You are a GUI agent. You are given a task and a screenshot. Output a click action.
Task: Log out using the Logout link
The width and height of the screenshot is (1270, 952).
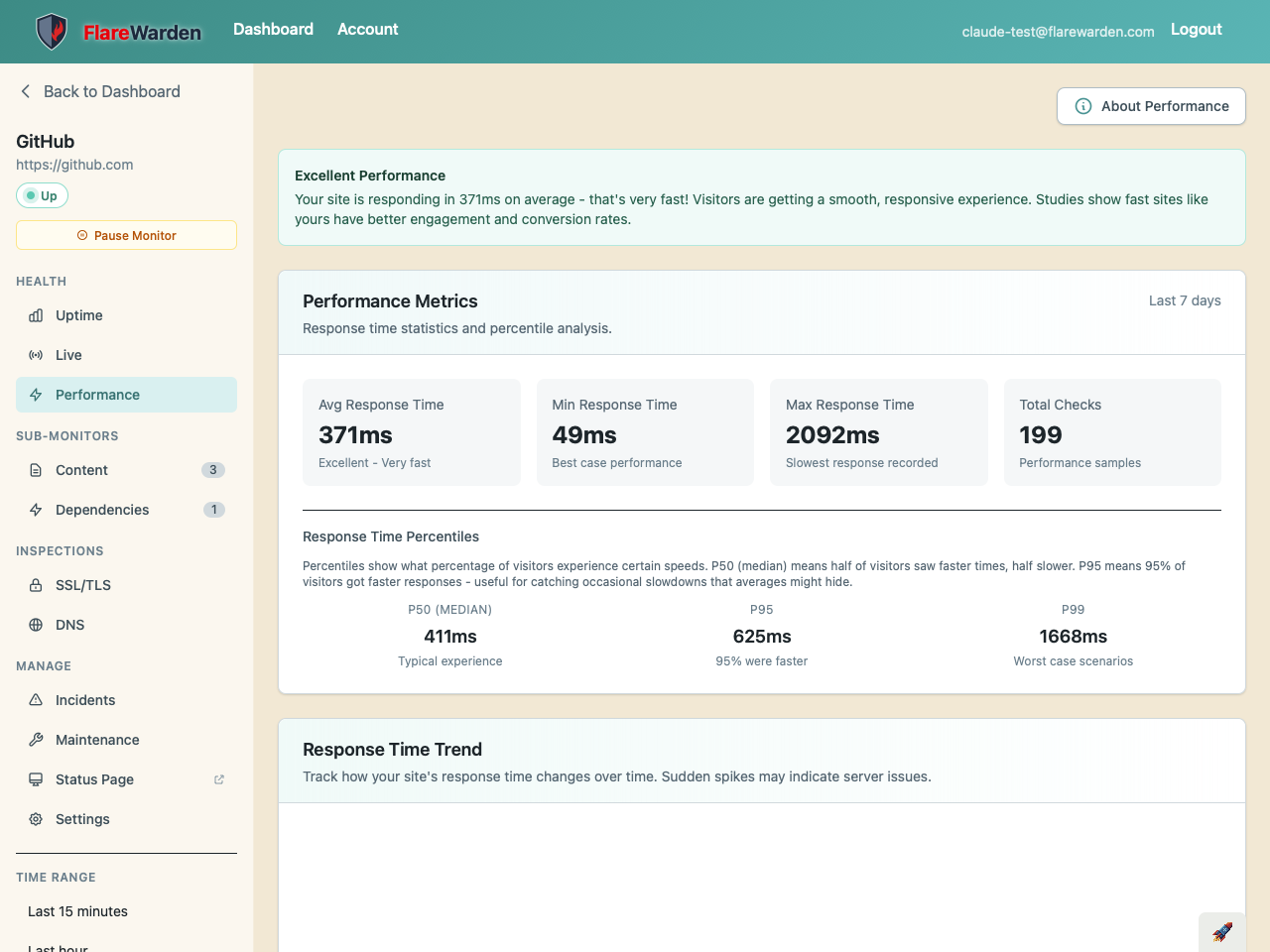click(1196, 30)
